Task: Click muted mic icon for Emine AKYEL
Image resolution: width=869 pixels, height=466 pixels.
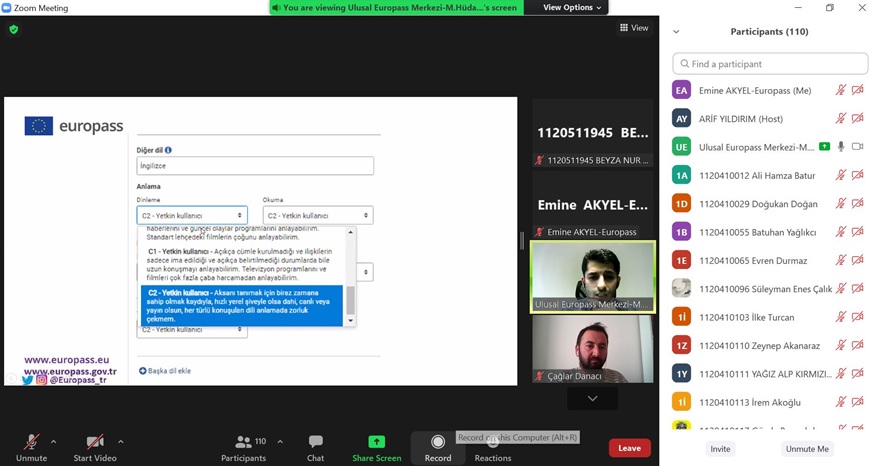Action: pyautogui.click(x=841, y=90)
